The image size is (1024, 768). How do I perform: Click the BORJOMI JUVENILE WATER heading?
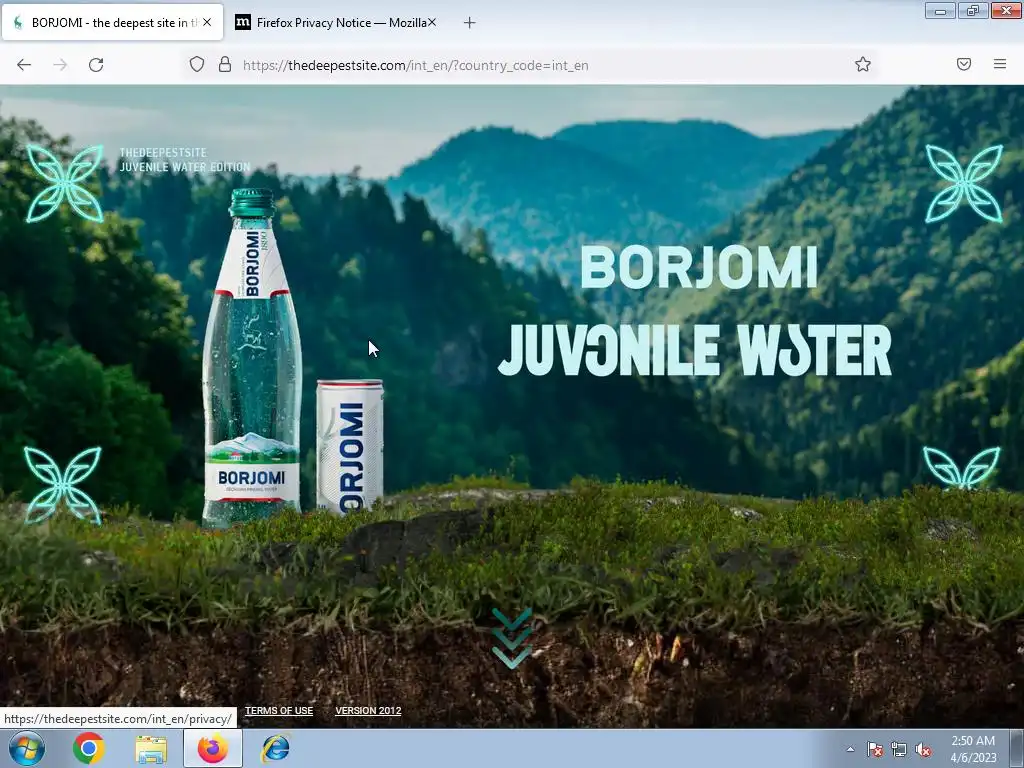tap(695, 311)
